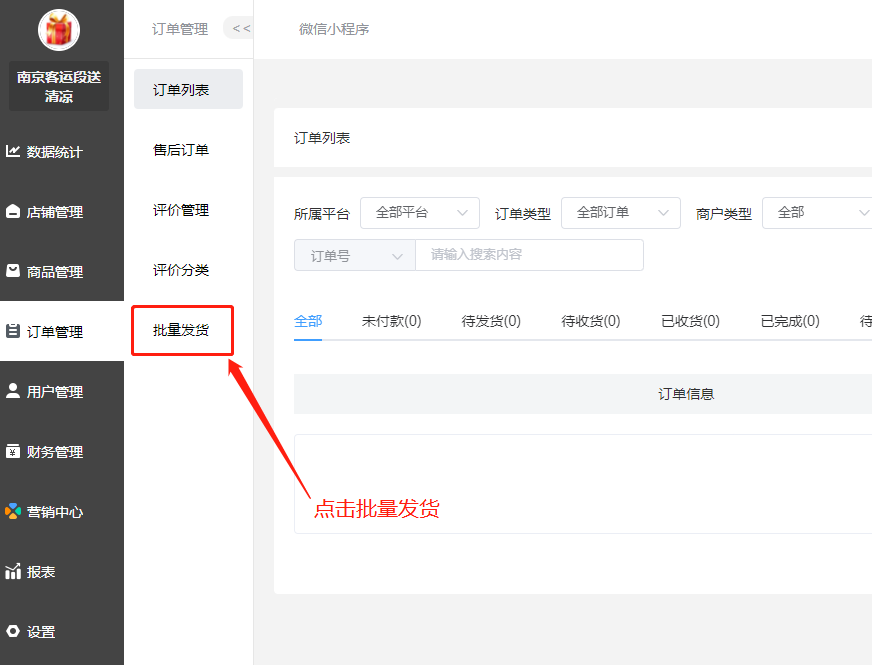Open 商品管理 in sidebar
Viewport: 872px width, 665px height.
(62, 271)
